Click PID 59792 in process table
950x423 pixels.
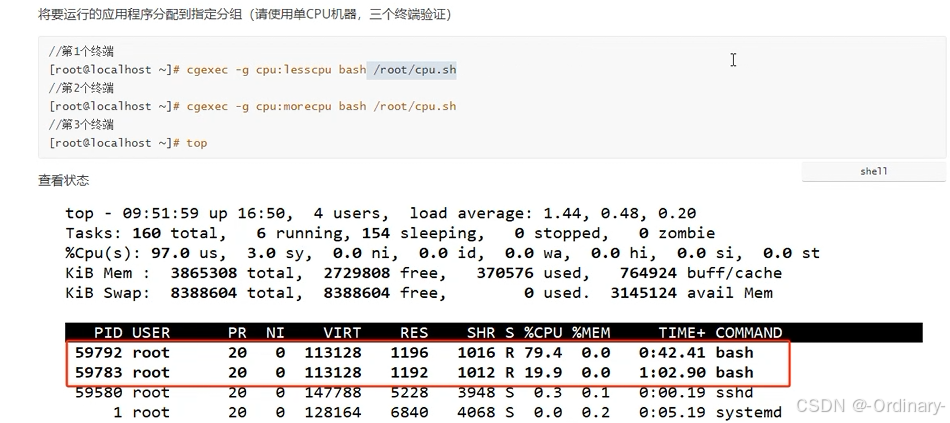(98, 353)
